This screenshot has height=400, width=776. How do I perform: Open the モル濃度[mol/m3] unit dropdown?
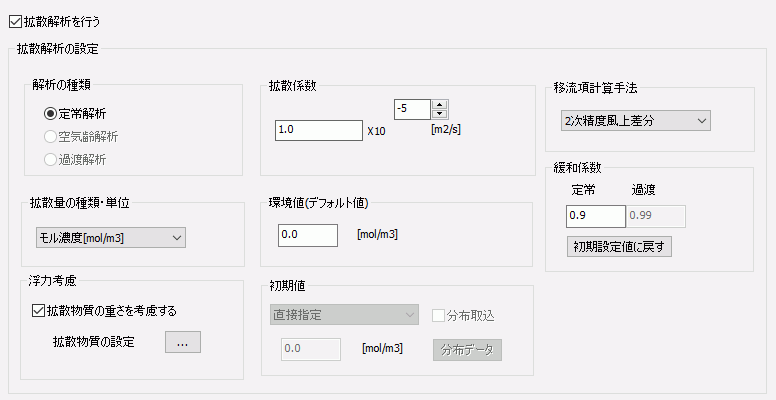[104, 237]
